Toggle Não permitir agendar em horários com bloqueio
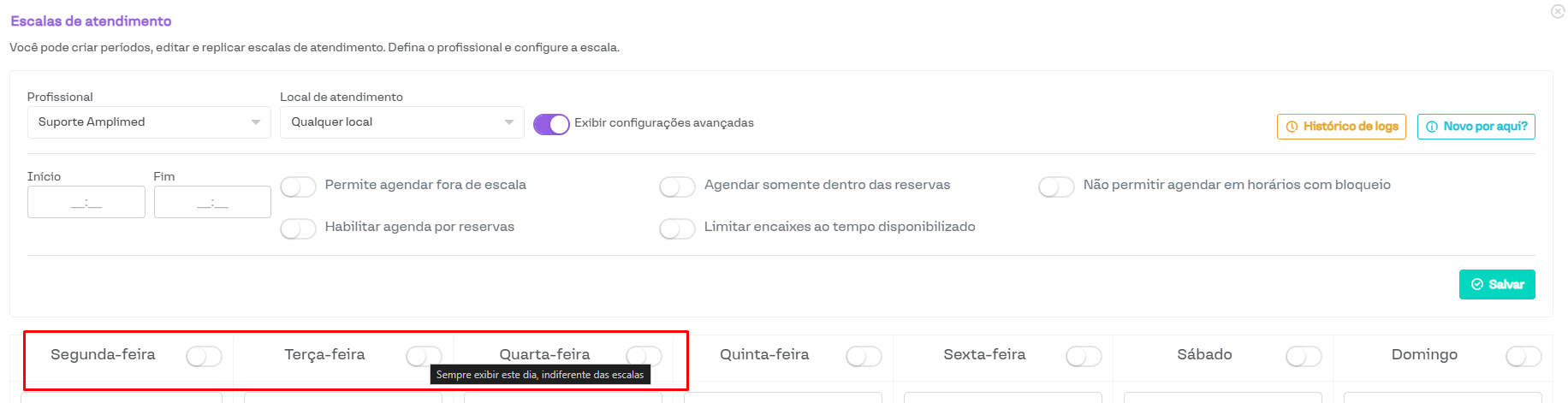The width and height of the screenshot is (1568, 403). pos(1056,187)
